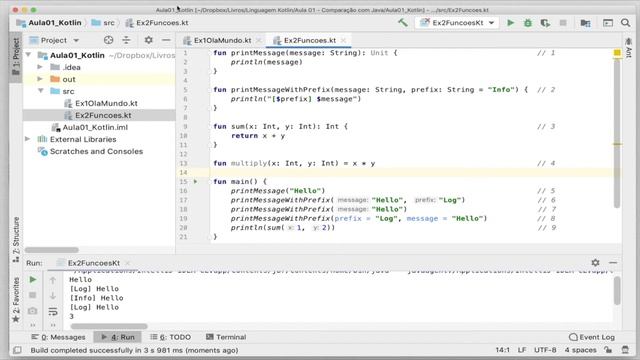Open the Event Log
Viewport: 640px width, 360px height.
coord(592,337)
